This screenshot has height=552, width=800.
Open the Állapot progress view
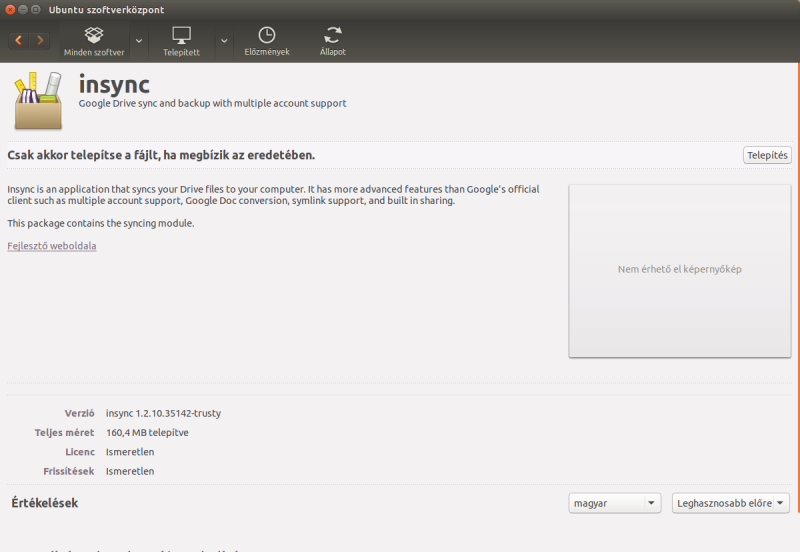(333, 41)
